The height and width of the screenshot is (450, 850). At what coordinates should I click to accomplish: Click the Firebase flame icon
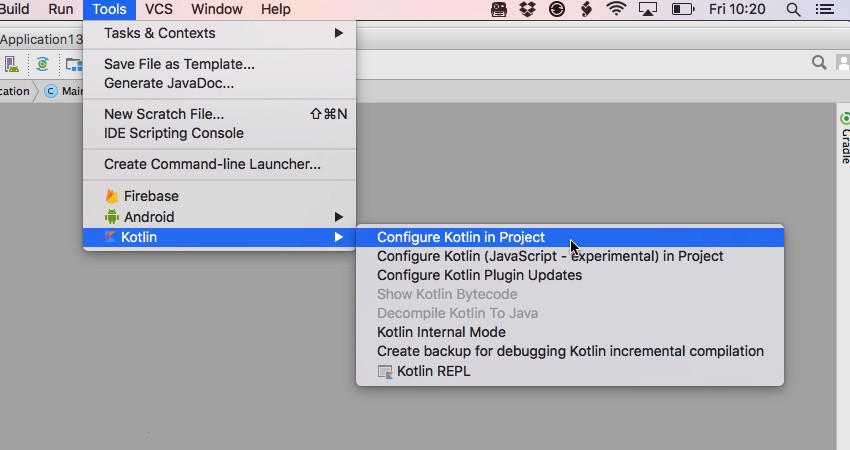coord(112,196)
